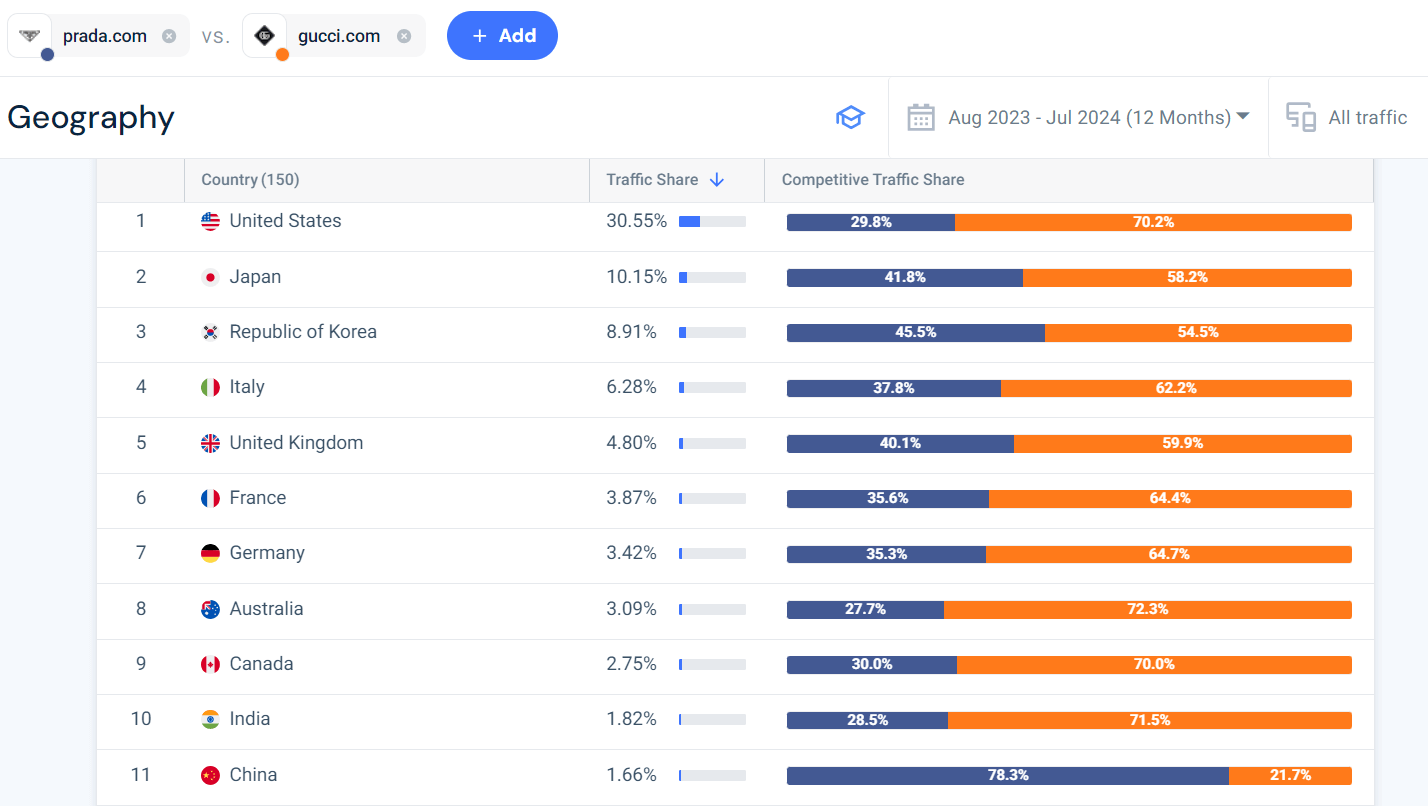Click the Australia flag icon
Viewport: 1428px width, 806px height.
[210, 609]
